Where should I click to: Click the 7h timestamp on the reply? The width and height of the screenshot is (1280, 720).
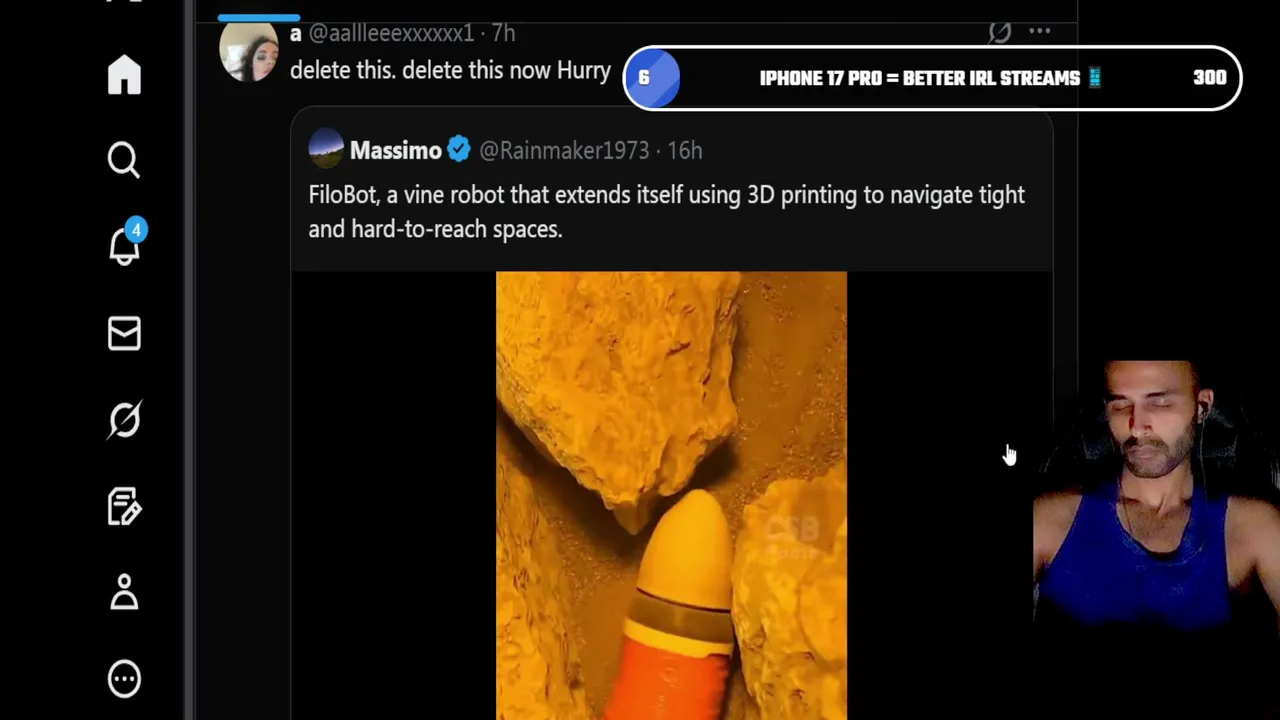coord(503,33)
